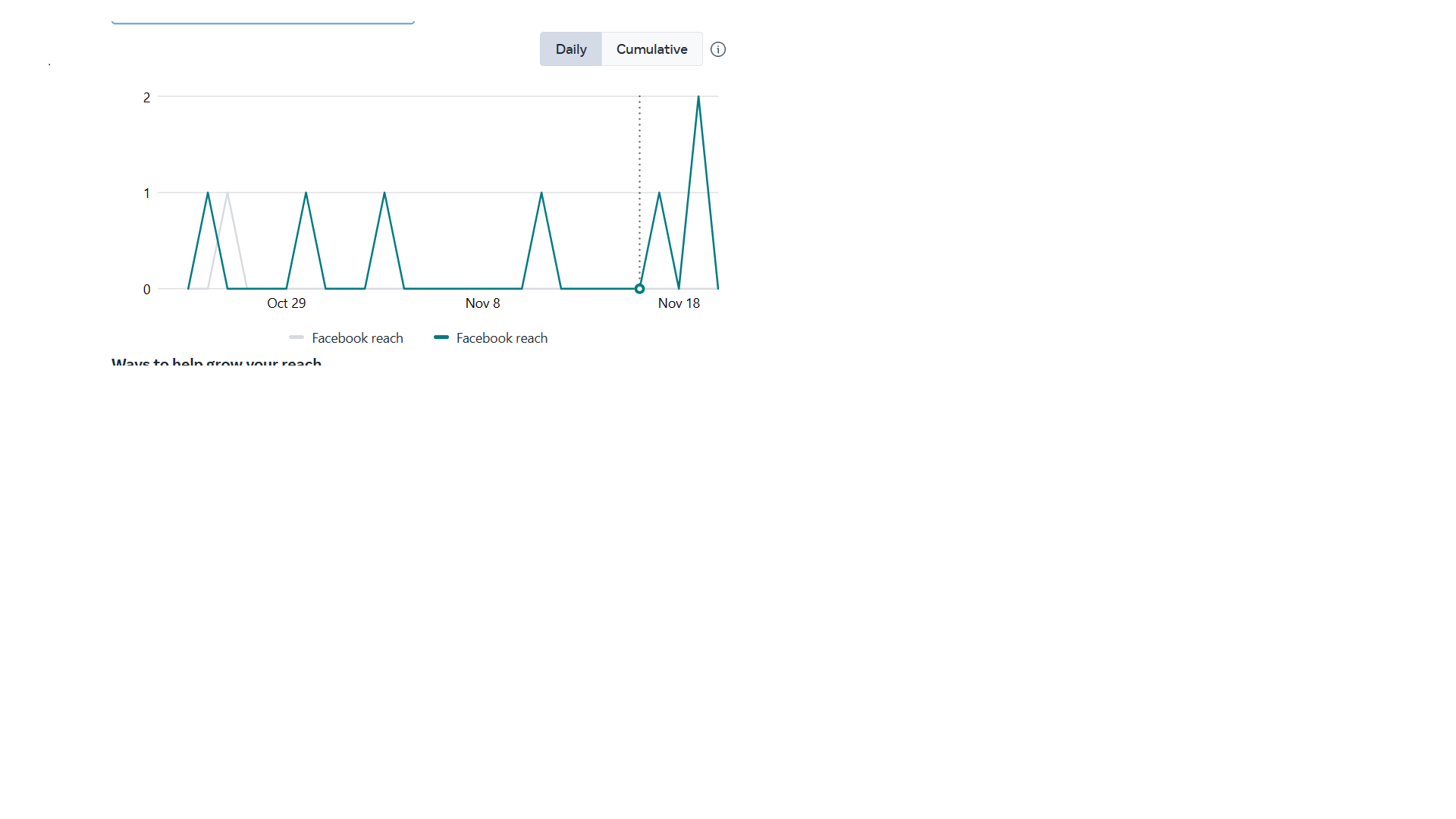Click the info icon beside Cumulative
1456x819 pixels.
click(x=718, y=49)
